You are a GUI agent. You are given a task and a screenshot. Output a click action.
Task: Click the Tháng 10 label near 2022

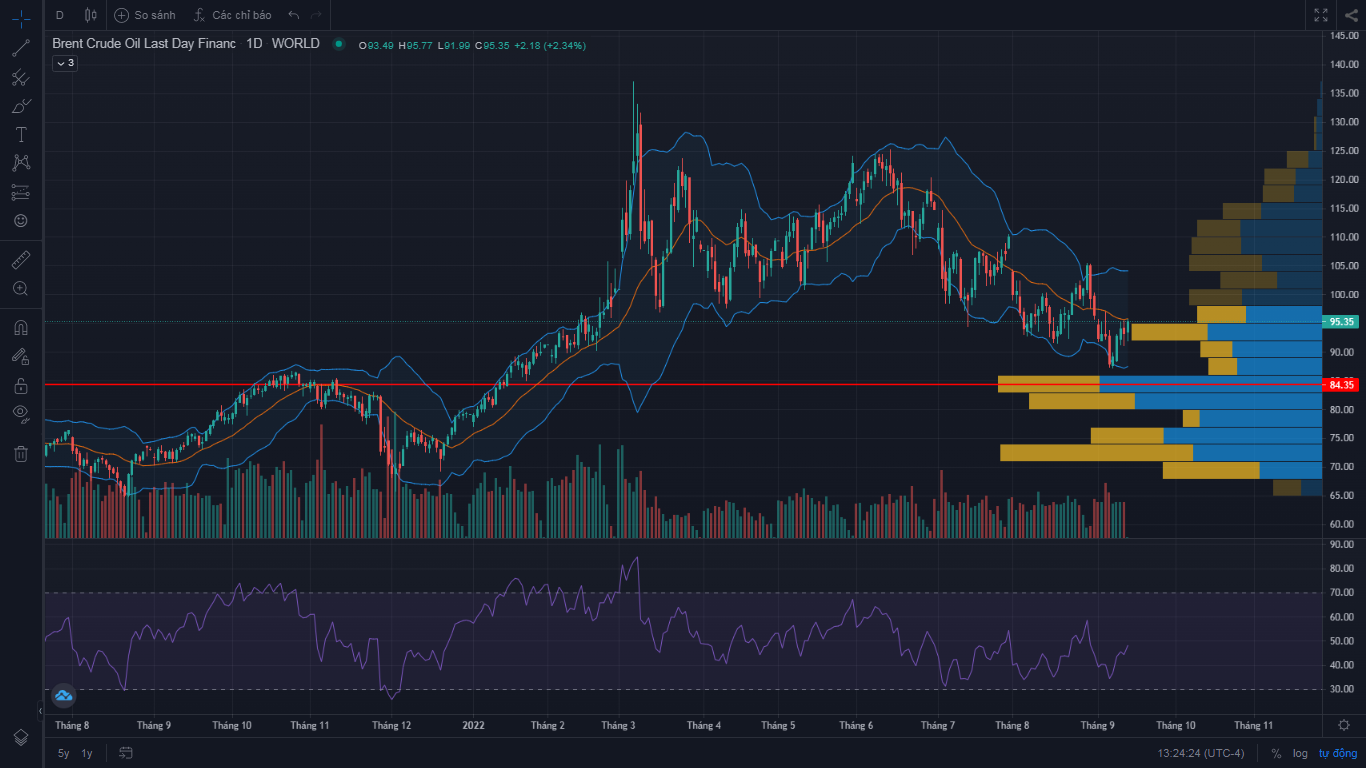click(x=231, y=725)
